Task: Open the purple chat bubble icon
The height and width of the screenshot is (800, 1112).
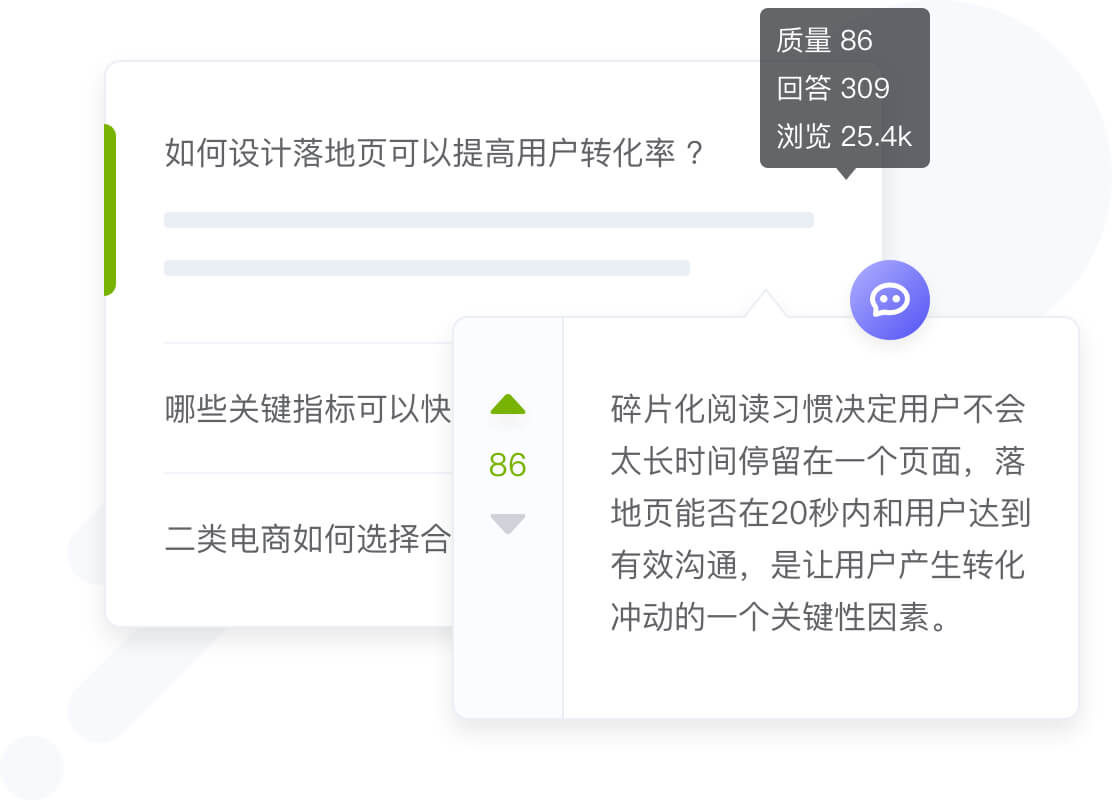Action: tap(889, 300)
